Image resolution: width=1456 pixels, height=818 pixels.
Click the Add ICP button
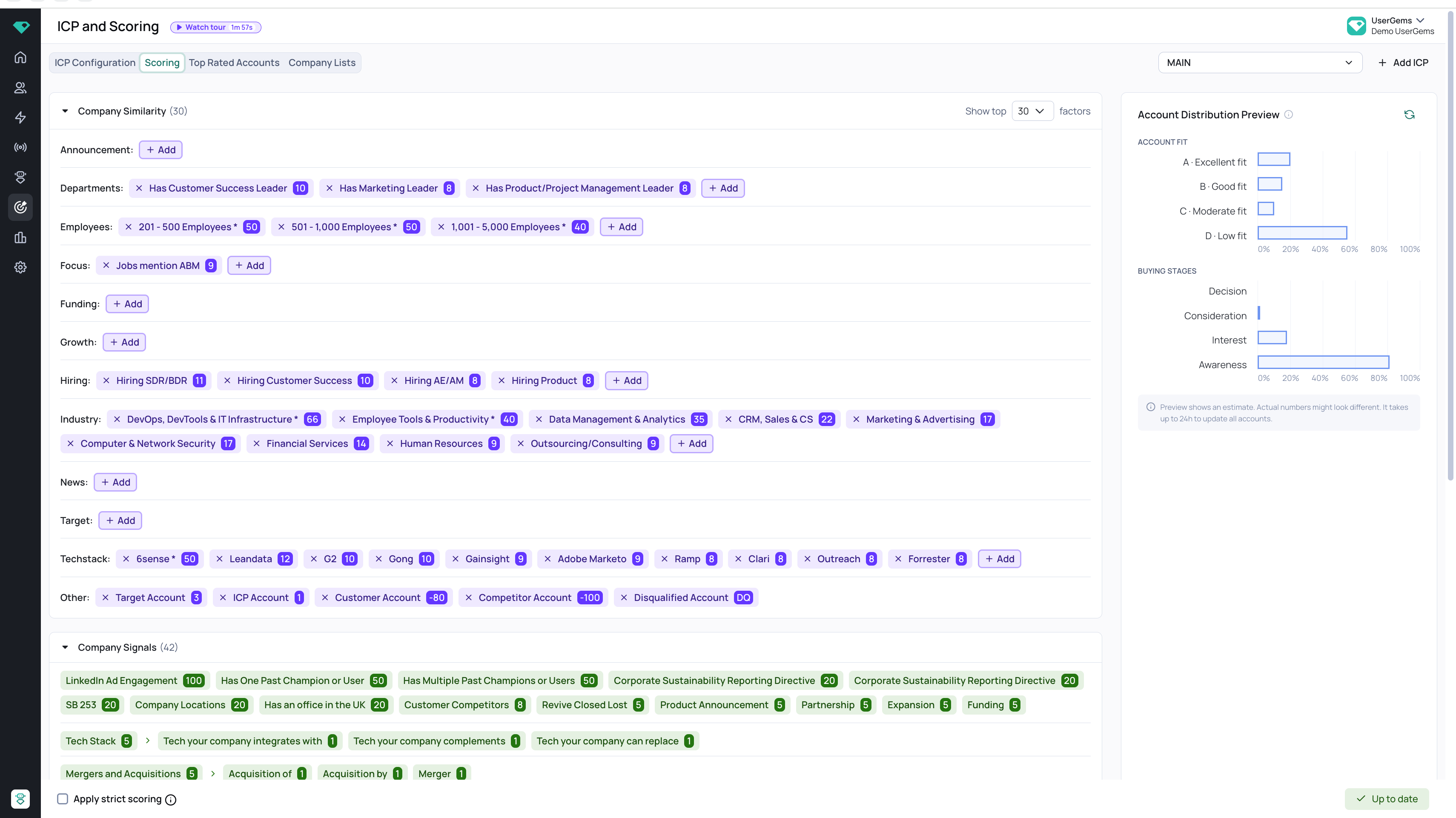pos(1404,63)
